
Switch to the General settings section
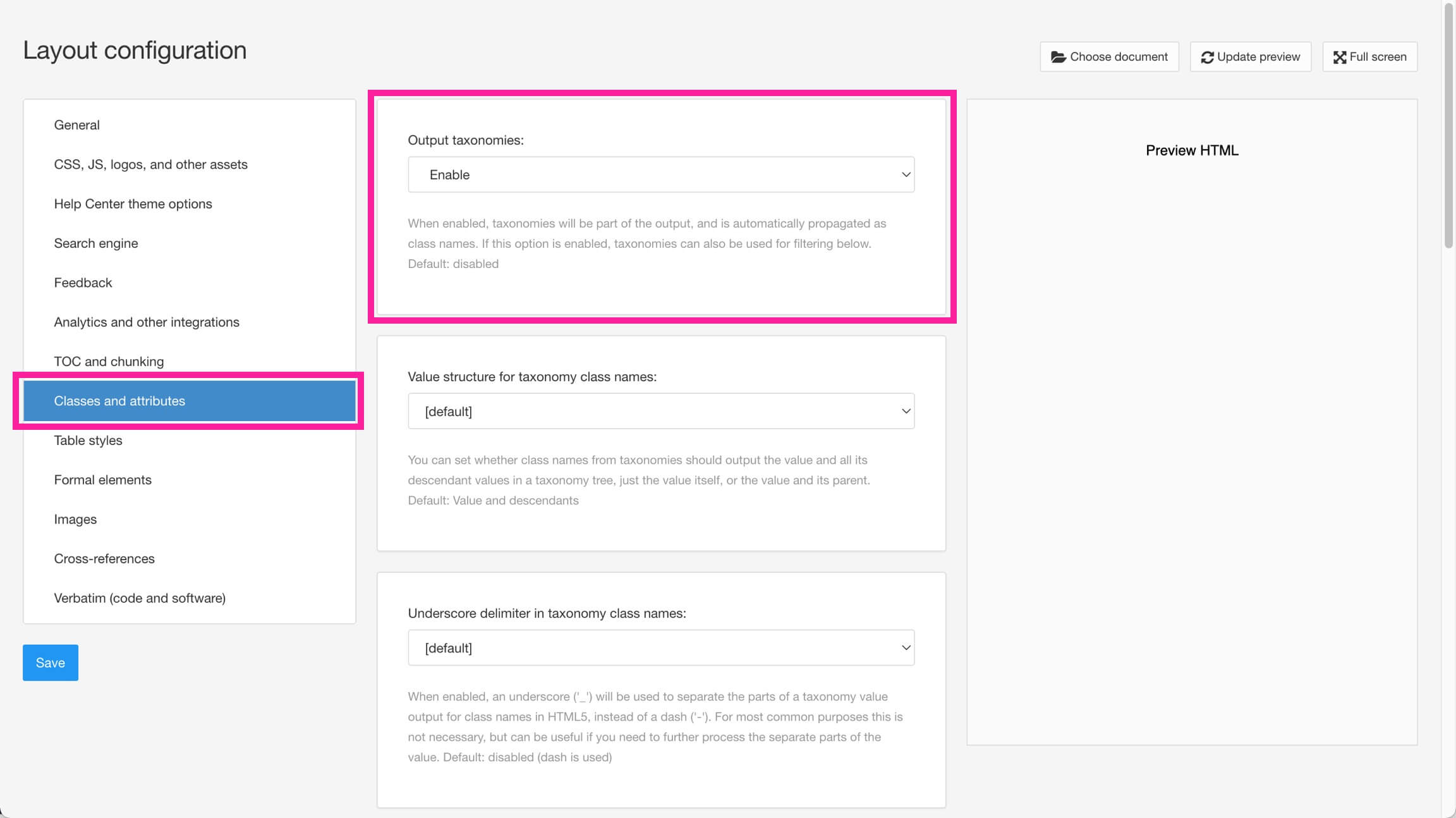[x=76, y=125]
